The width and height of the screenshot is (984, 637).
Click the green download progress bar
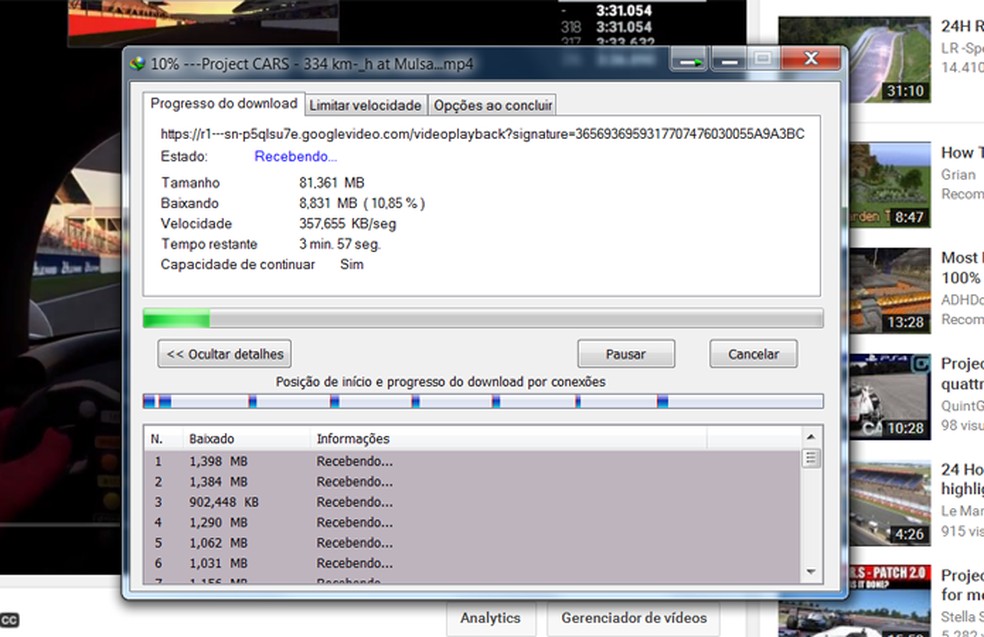[483, 318]
